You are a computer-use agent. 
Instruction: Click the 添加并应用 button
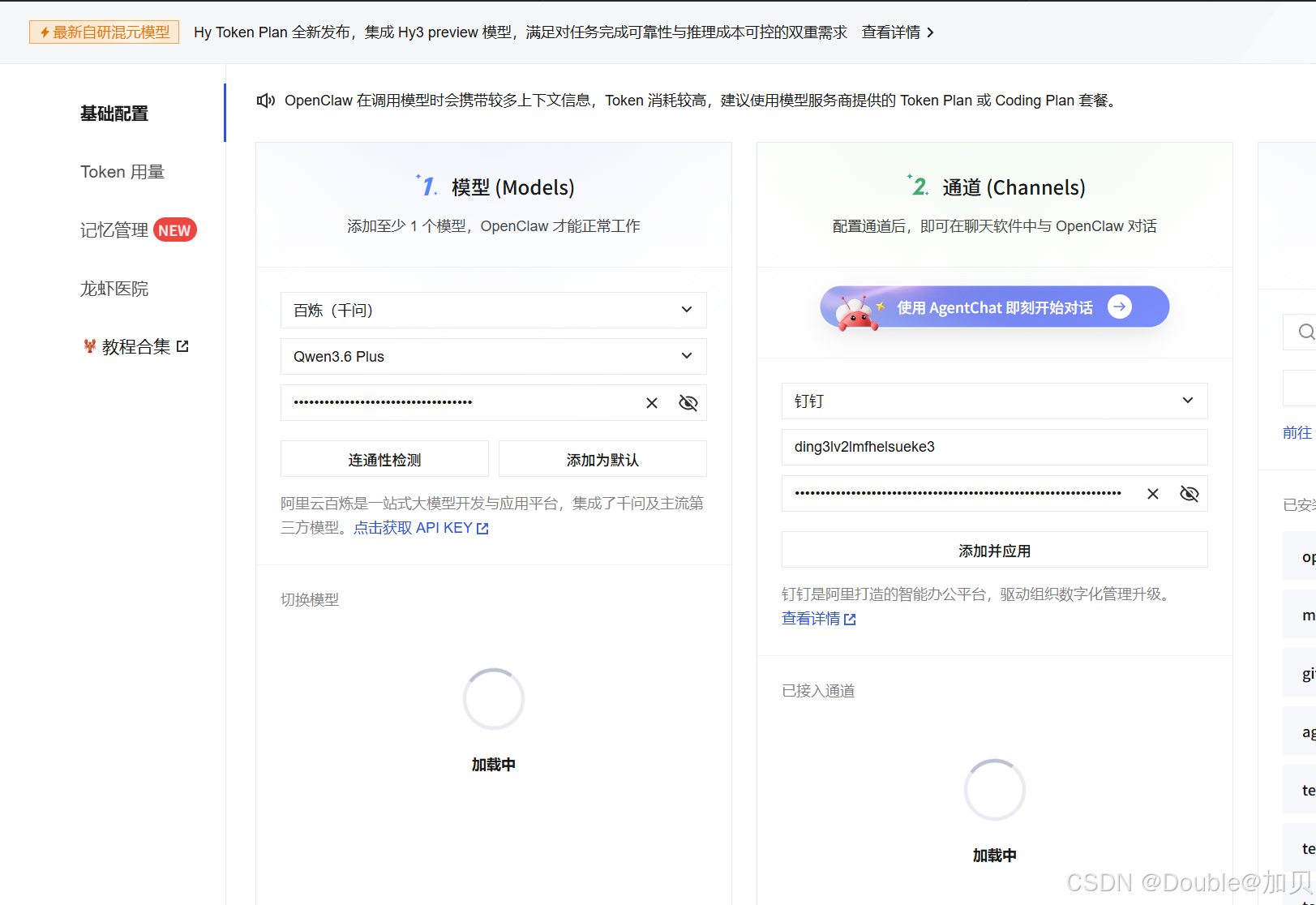995,550
